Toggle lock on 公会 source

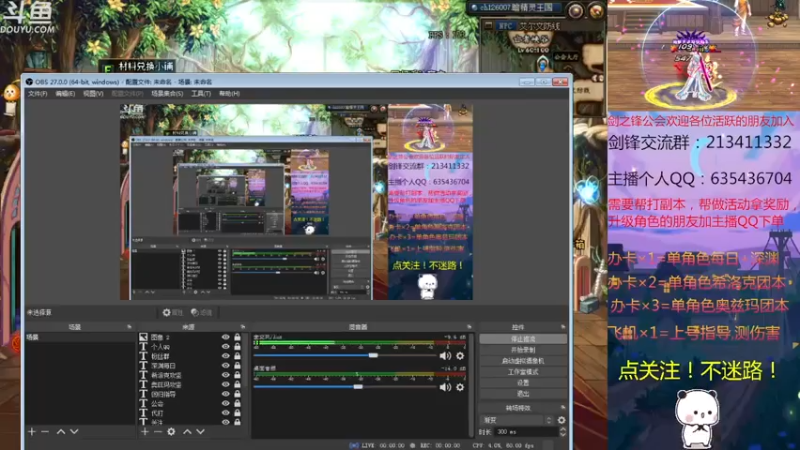(237, 403)
